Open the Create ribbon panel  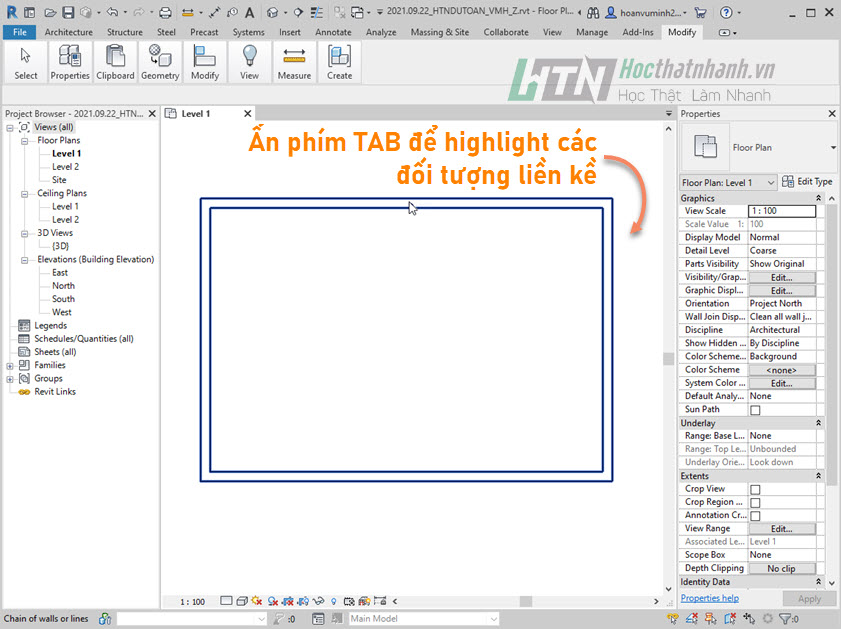[340, 63]
